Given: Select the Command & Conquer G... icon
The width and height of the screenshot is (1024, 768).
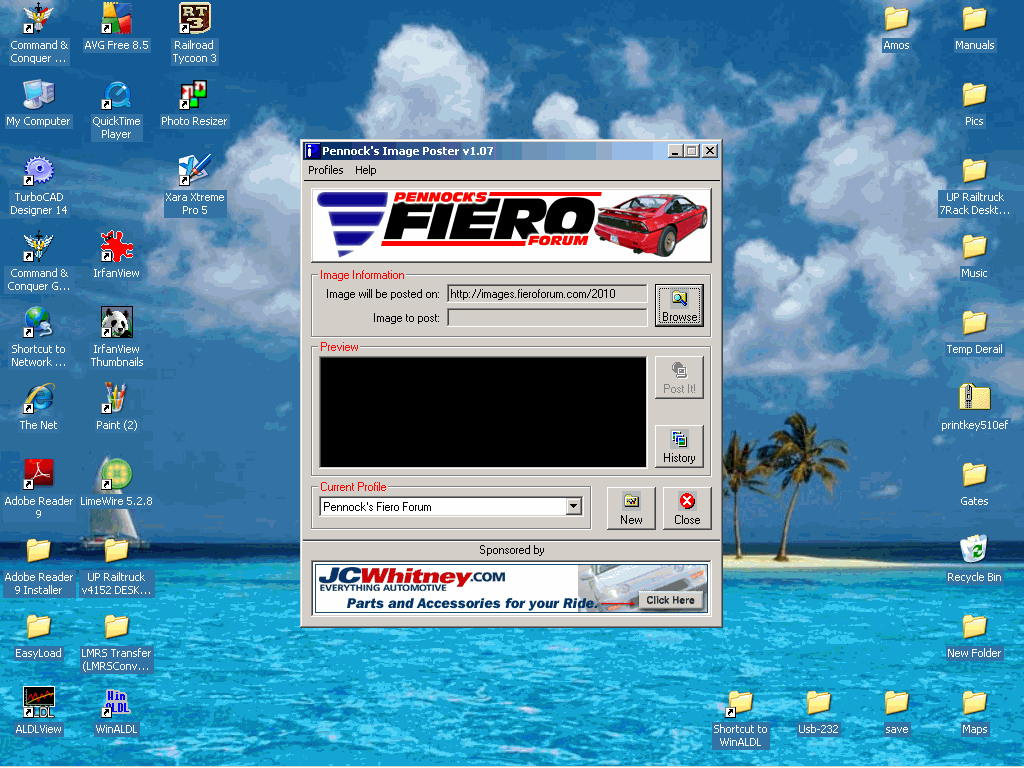Looking at the screenshot, I should click(39, 261).
